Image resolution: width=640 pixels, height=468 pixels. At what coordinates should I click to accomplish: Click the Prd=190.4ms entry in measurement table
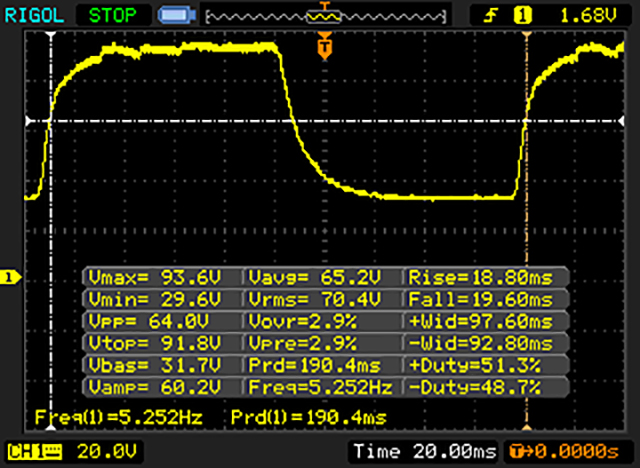tap(315, 365)
